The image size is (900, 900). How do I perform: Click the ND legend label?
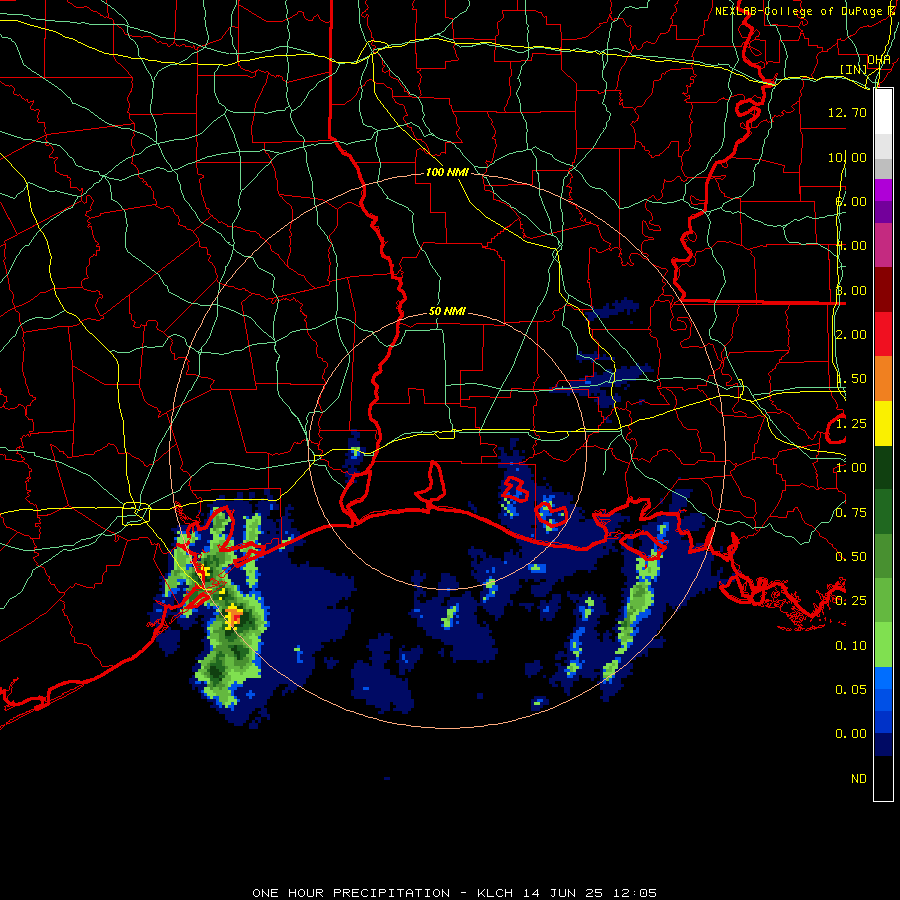[859, 778]
